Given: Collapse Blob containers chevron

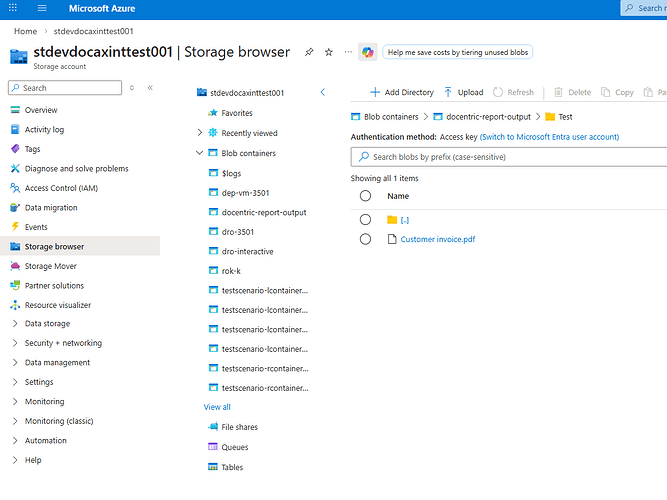Looking at the screenshot, I should point(199,153).
